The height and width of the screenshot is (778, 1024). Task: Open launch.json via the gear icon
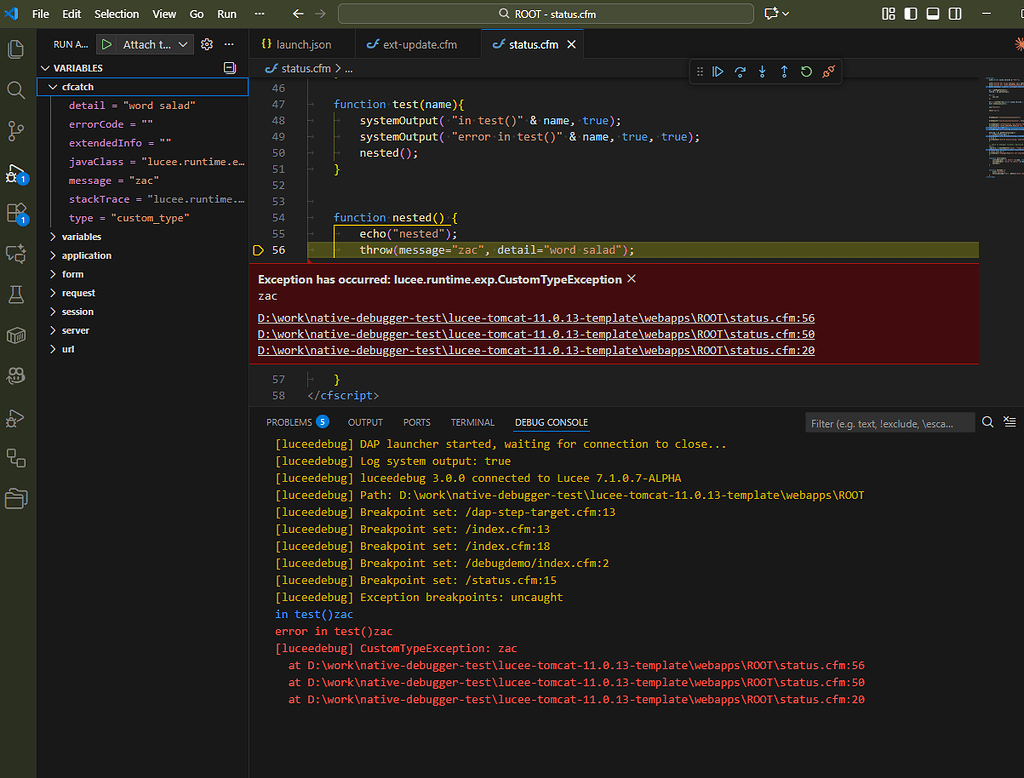207,44
